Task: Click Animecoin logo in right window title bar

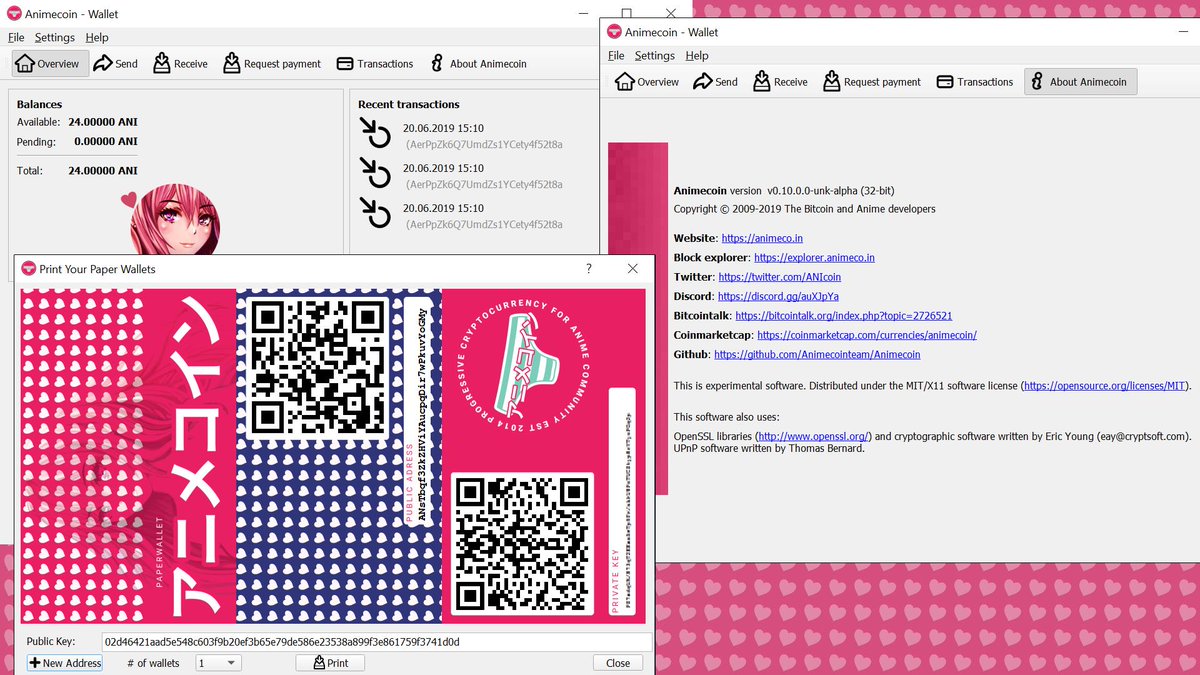Action: [x=614, y=32]
